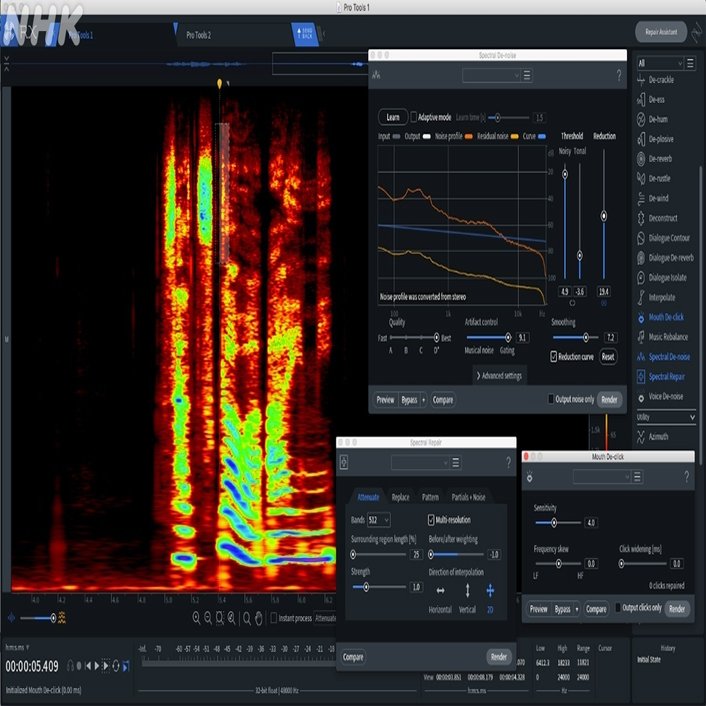706x706 pixels.
Task: Switch to the Pro Tools 2 file tab
Action: [199, 35]
